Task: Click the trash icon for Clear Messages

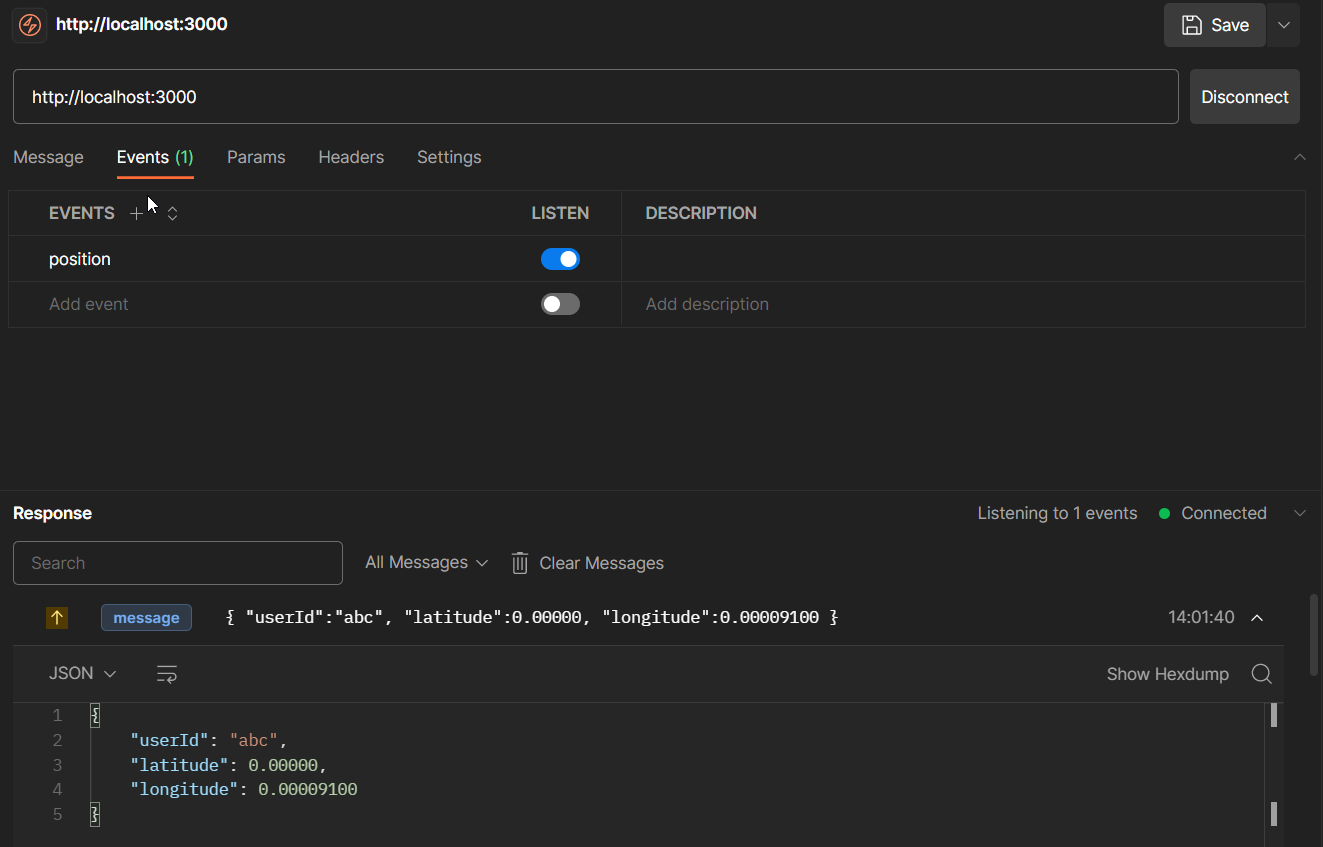Action: [x=520, y=563]
